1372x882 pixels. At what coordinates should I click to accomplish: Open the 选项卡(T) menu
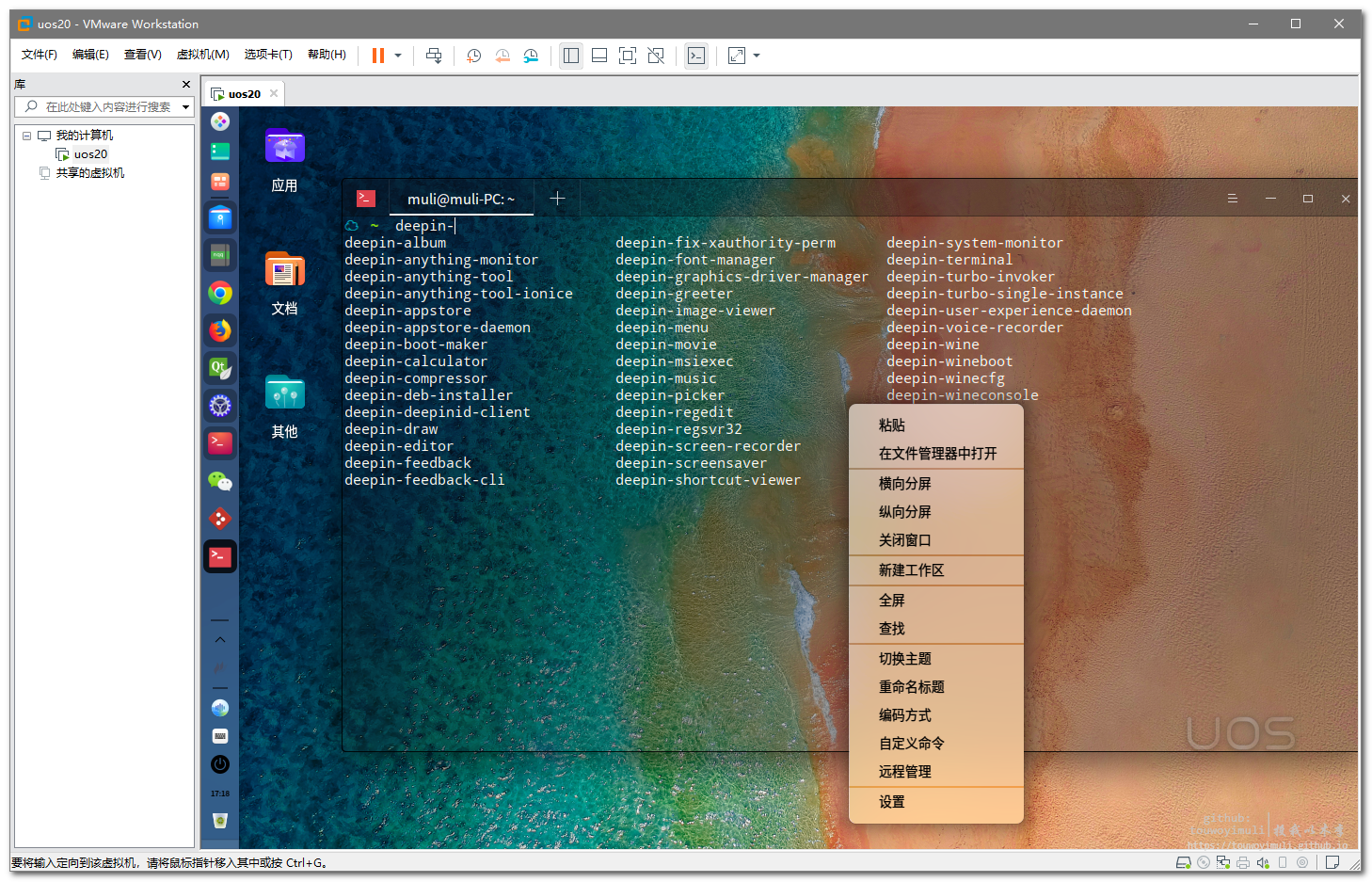click(268, 55)
